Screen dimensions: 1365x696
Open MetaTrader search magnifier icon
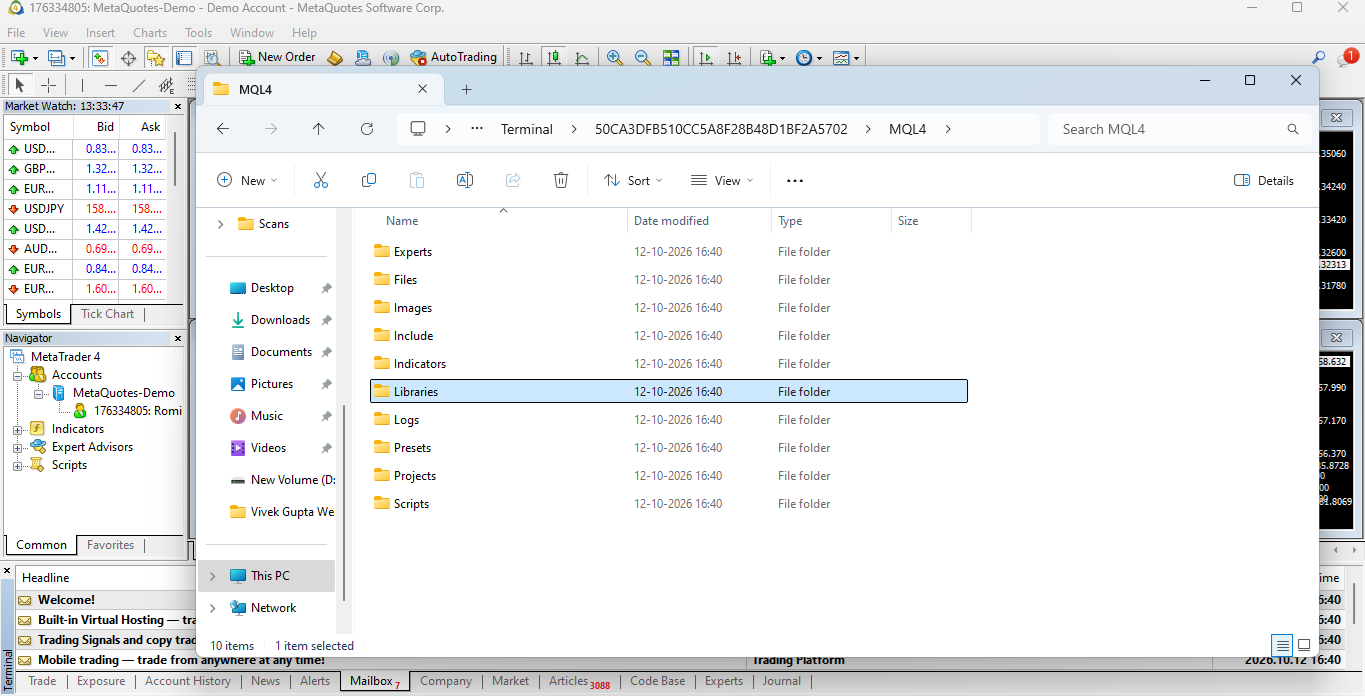(1319, 58)
